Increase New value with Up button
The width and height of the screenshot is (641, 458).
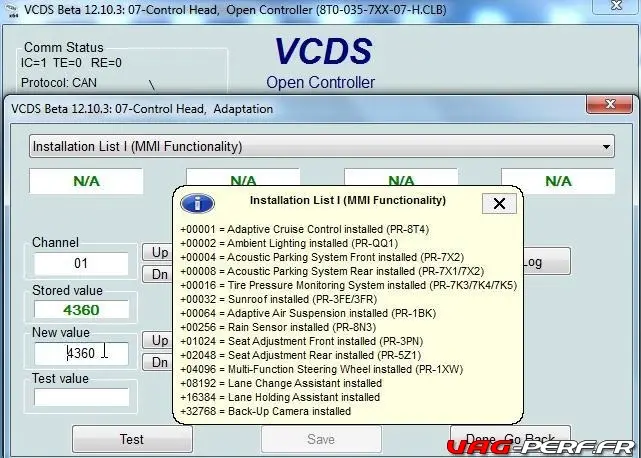(x=158, y=340)
